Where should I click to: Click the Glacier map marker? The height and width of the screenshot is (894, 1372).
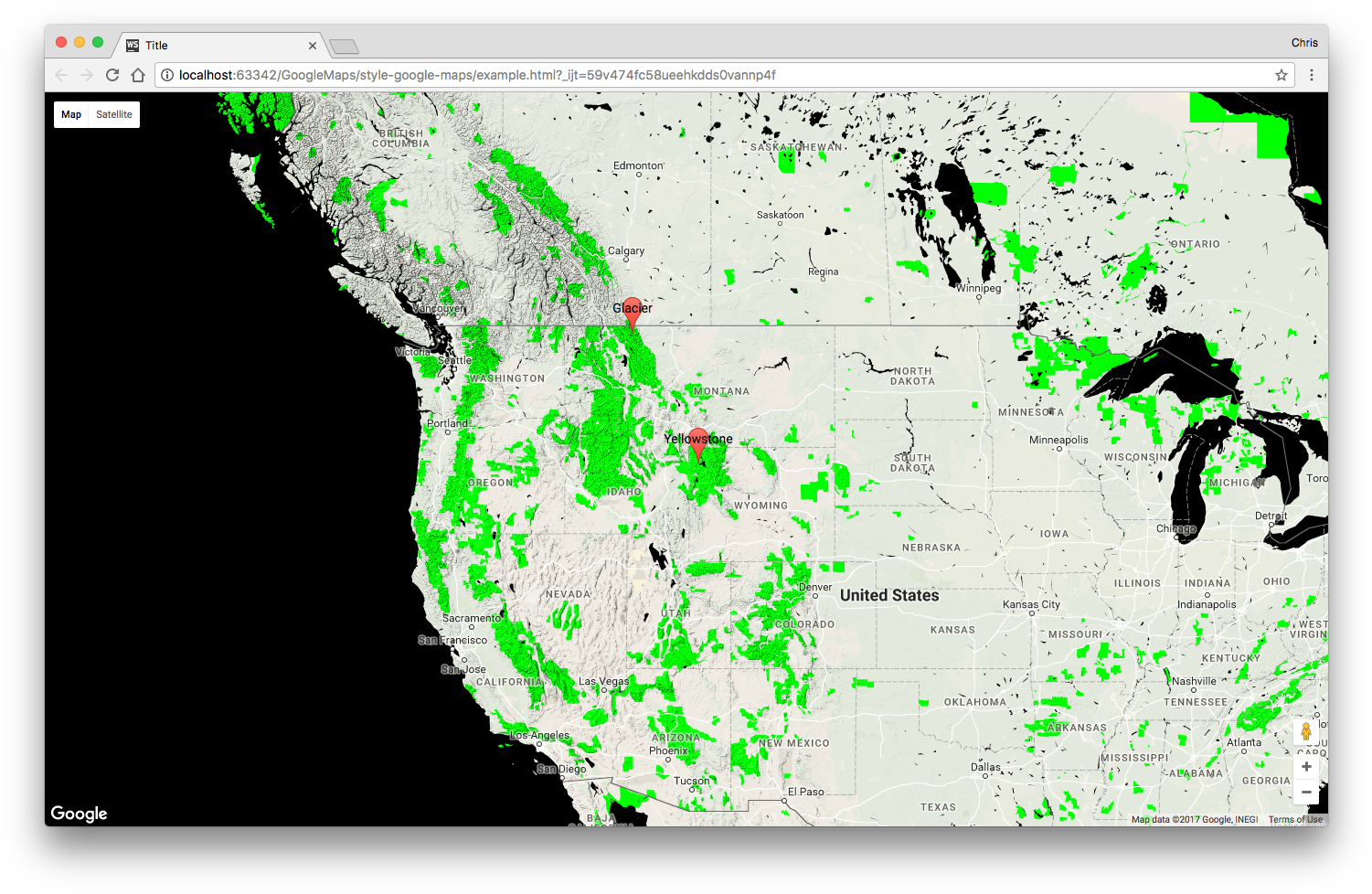click(x=632, y=313)
